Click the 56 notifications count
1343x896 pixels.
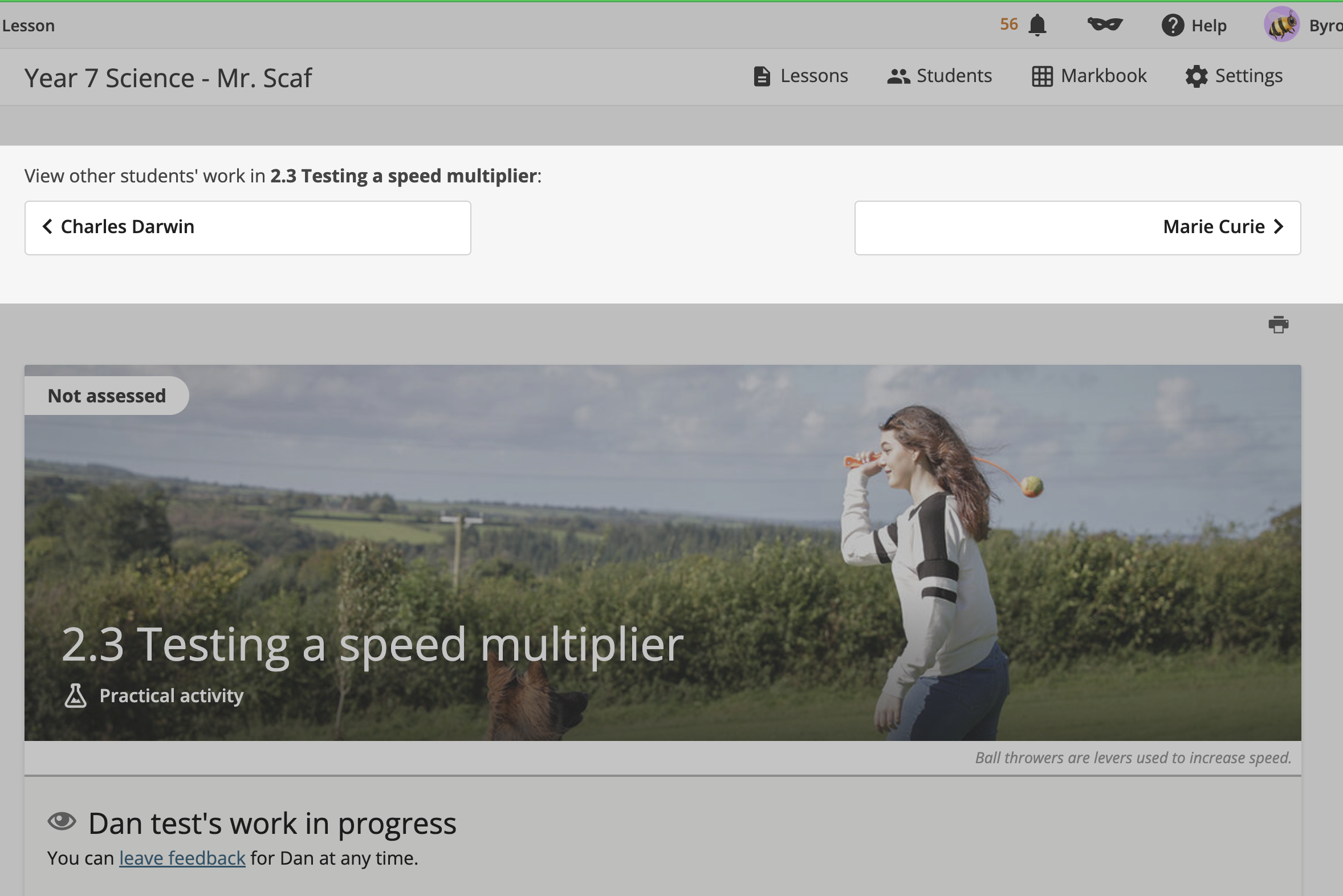(1008, 24)
